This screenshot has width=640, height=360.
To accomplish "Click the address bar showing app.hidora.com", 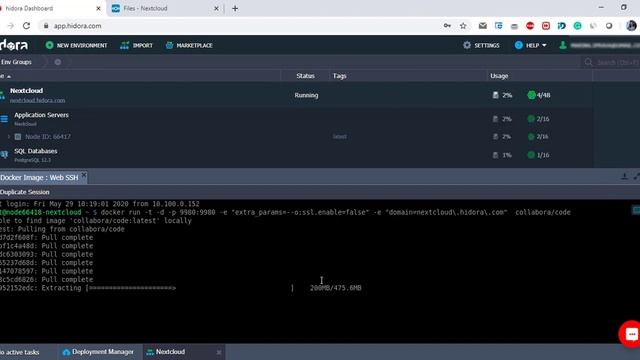I will tap(78, 26).
